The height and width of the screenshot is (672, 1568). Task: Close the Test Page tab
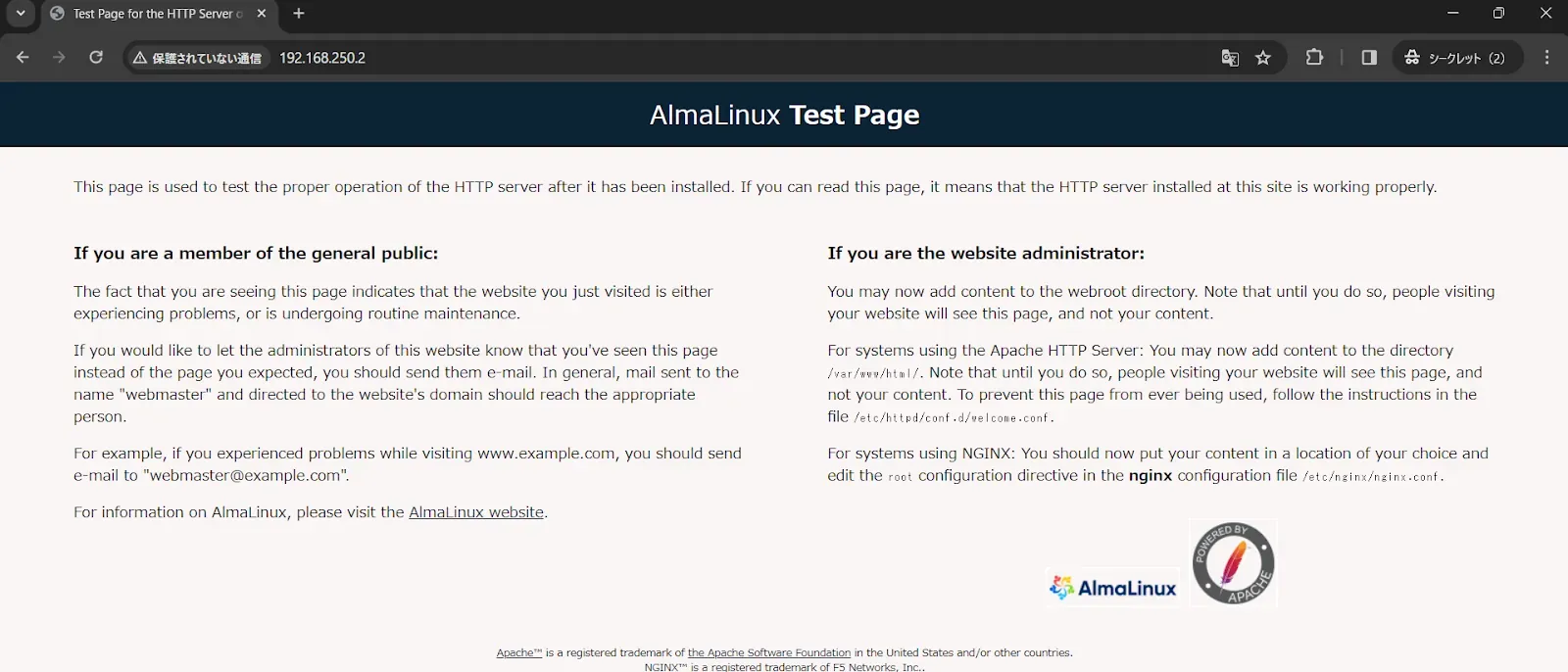click(262, 14)
